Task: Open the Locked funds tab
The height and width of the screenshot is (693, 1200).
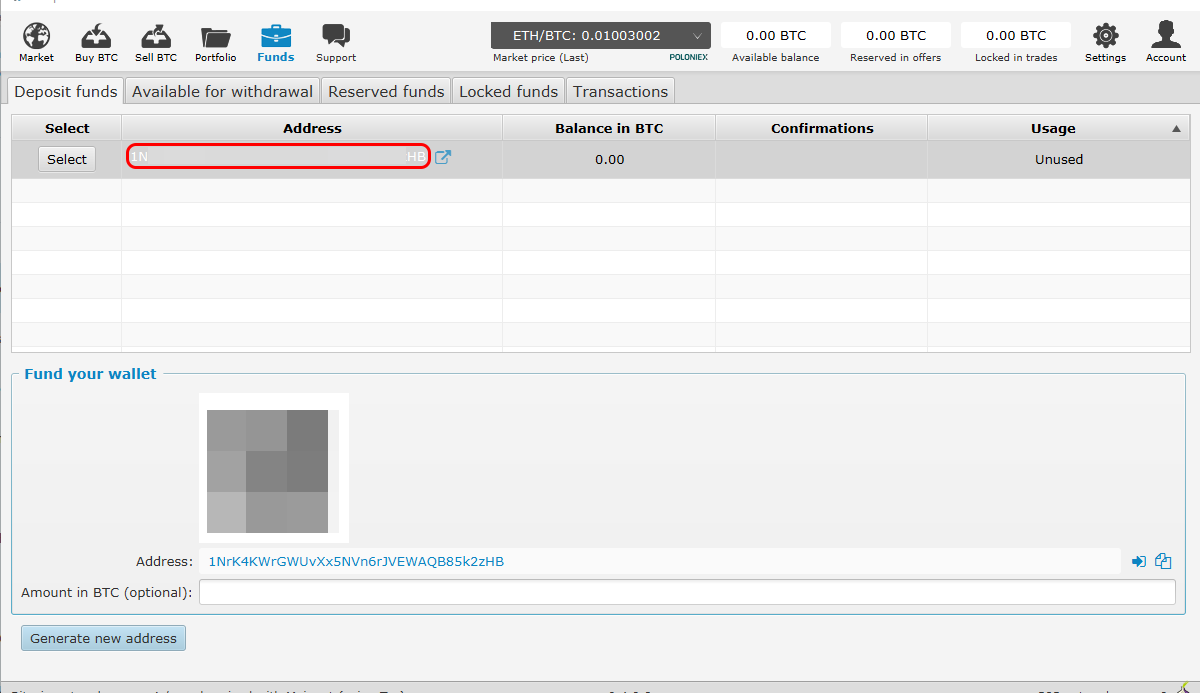Action: point(508,91)
